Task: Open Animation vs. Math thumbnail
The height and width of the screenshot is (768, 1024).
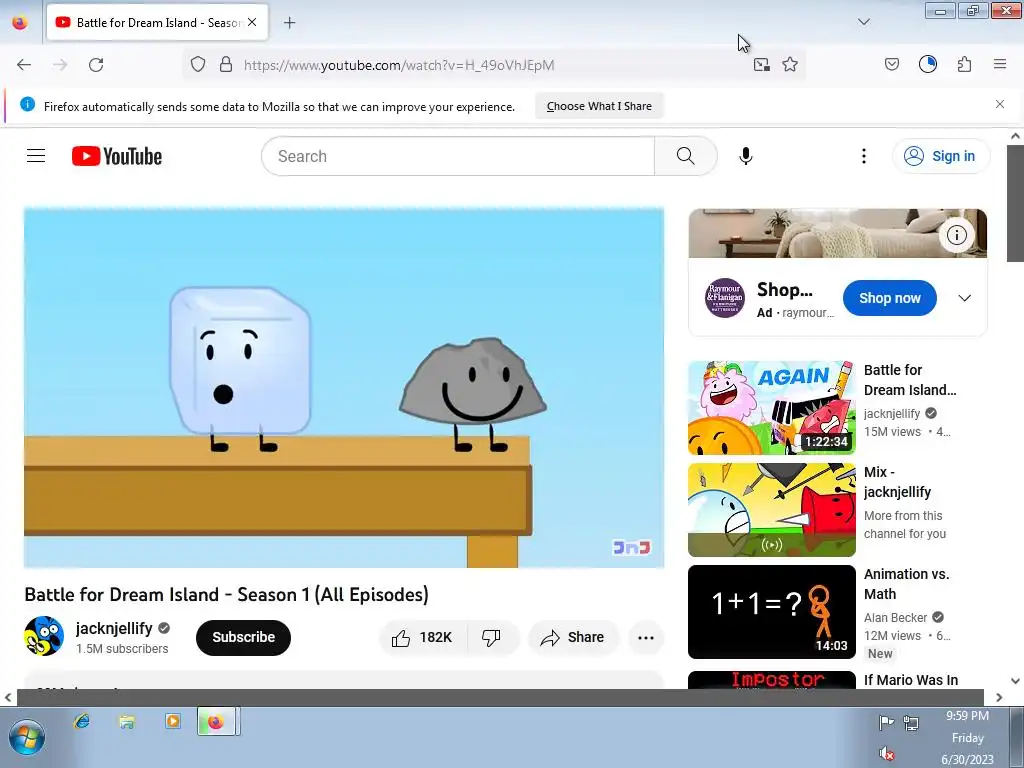Action: point(771,612)
